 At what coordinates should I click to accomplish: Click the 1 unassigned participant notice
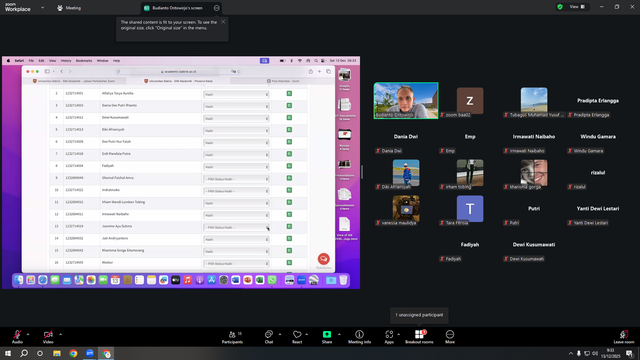[x=419, y=315]
